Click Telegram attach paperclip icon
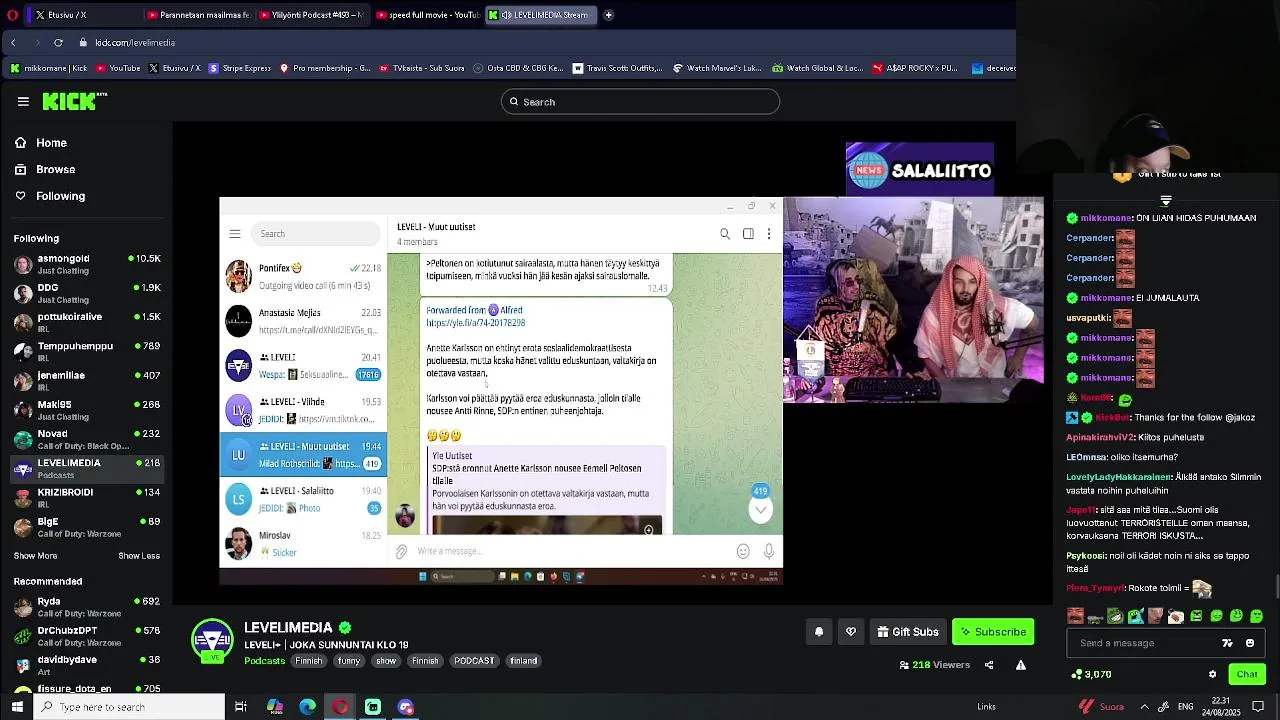The width and height of the screenshot is (1280, 720). (x=401, y=552)
